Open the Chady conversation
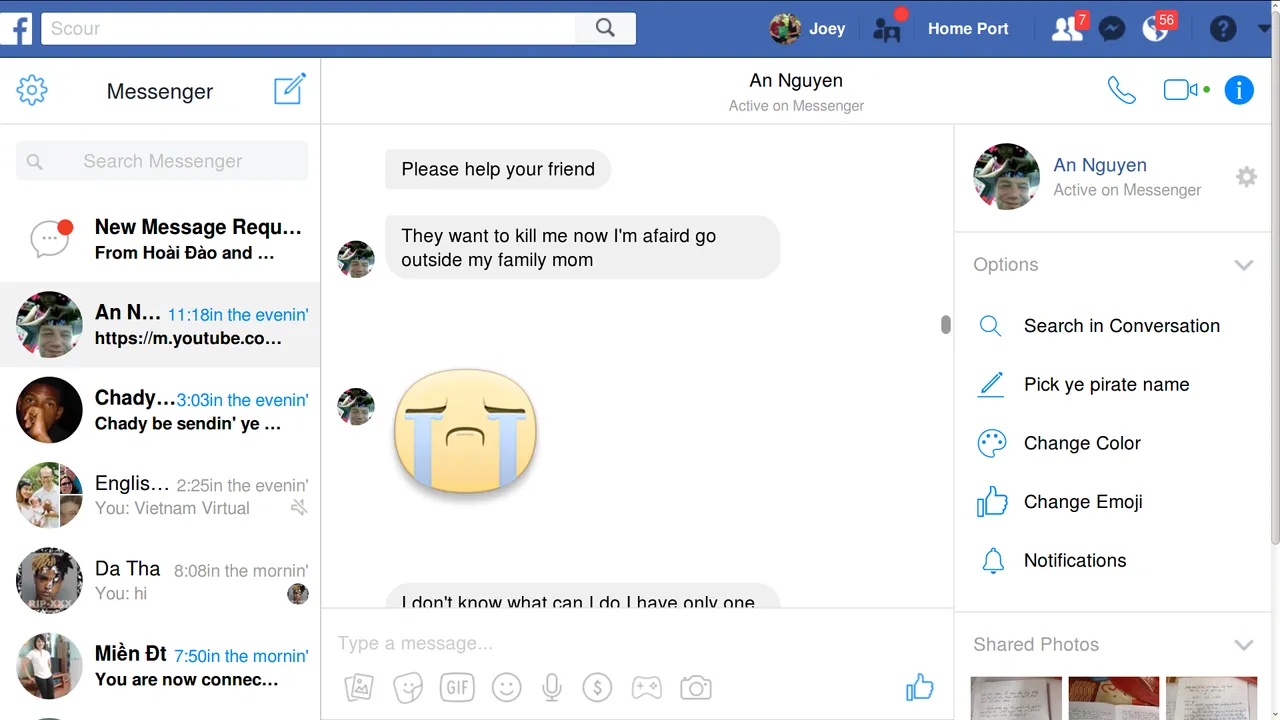Screen dimensions: 1280x720 click(x=160, y=410)
